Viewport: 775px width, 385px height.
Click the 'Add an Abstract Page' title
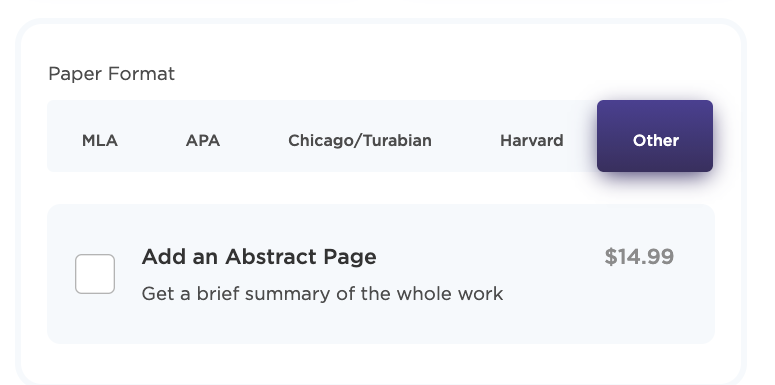[x=258, y=257]
